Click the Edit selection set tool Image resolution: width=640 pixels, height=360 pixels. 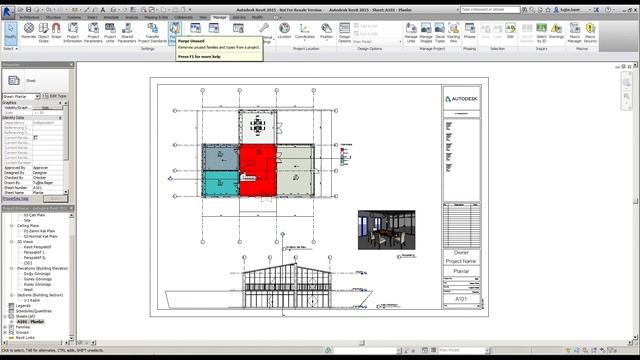pyautogui.click(x=510, y=31)
